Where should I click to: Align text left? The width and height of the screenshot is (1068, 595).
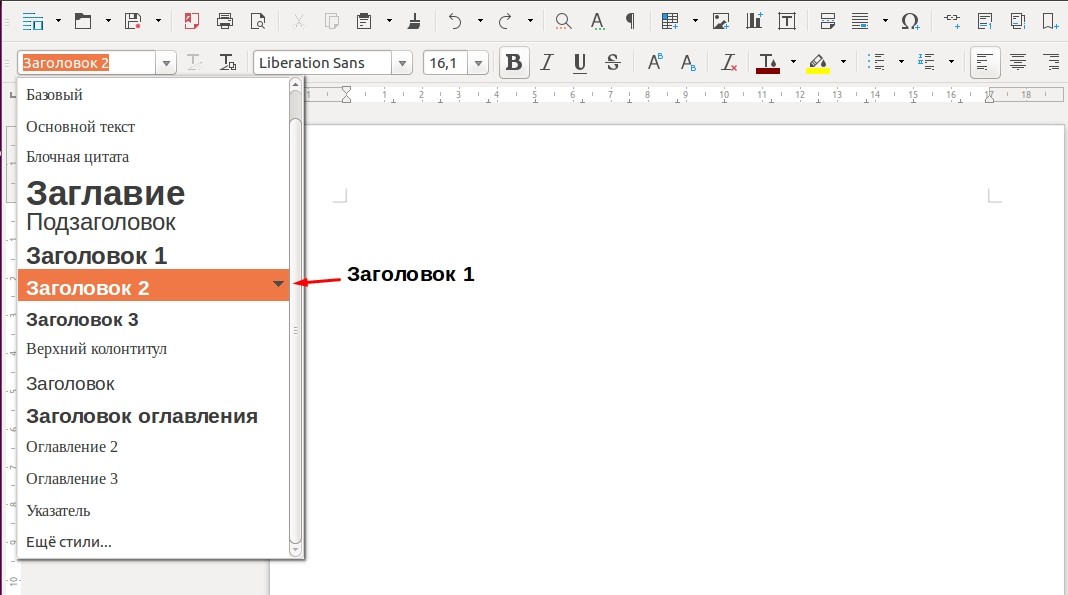pos(985,63)
